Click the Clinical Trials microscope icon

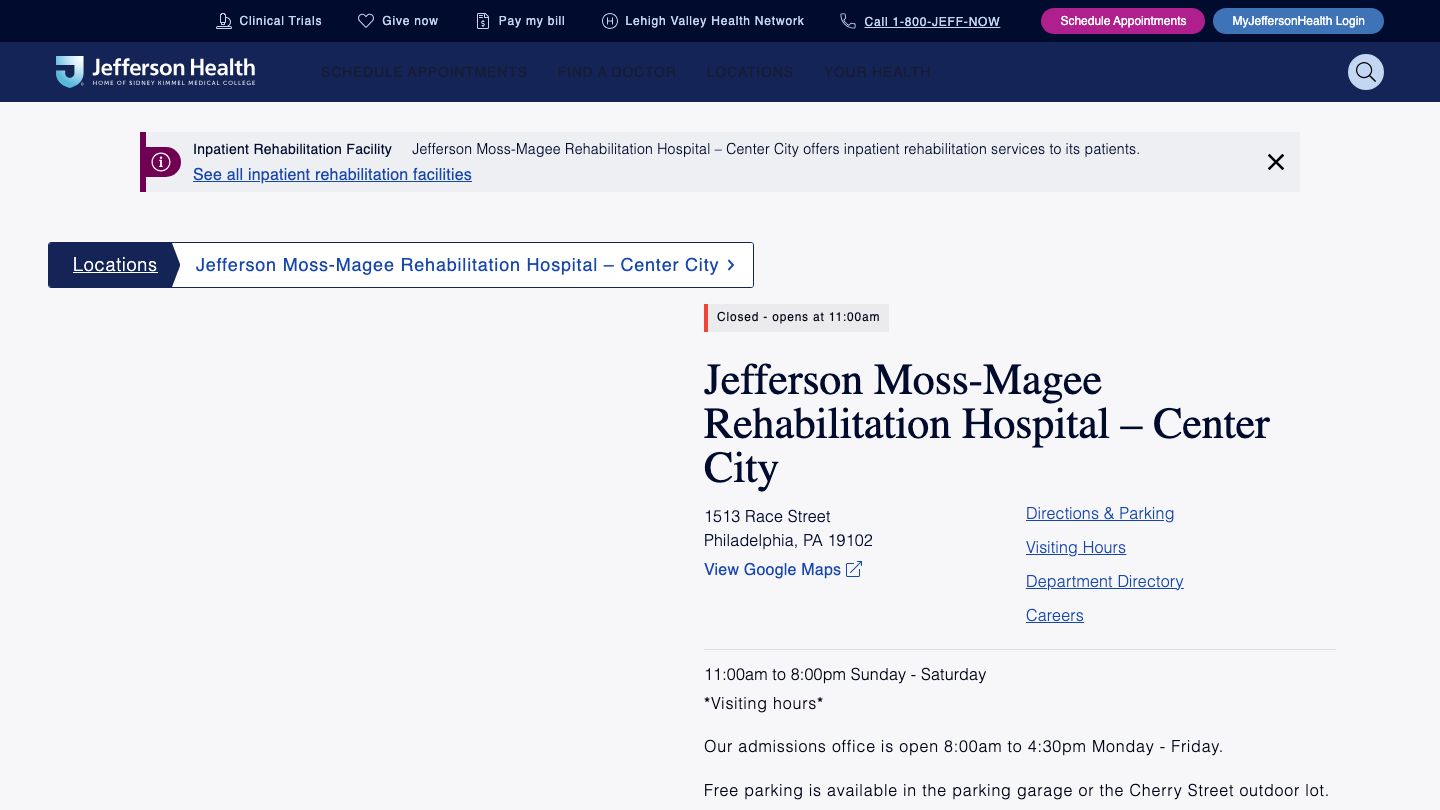(222, 21)
